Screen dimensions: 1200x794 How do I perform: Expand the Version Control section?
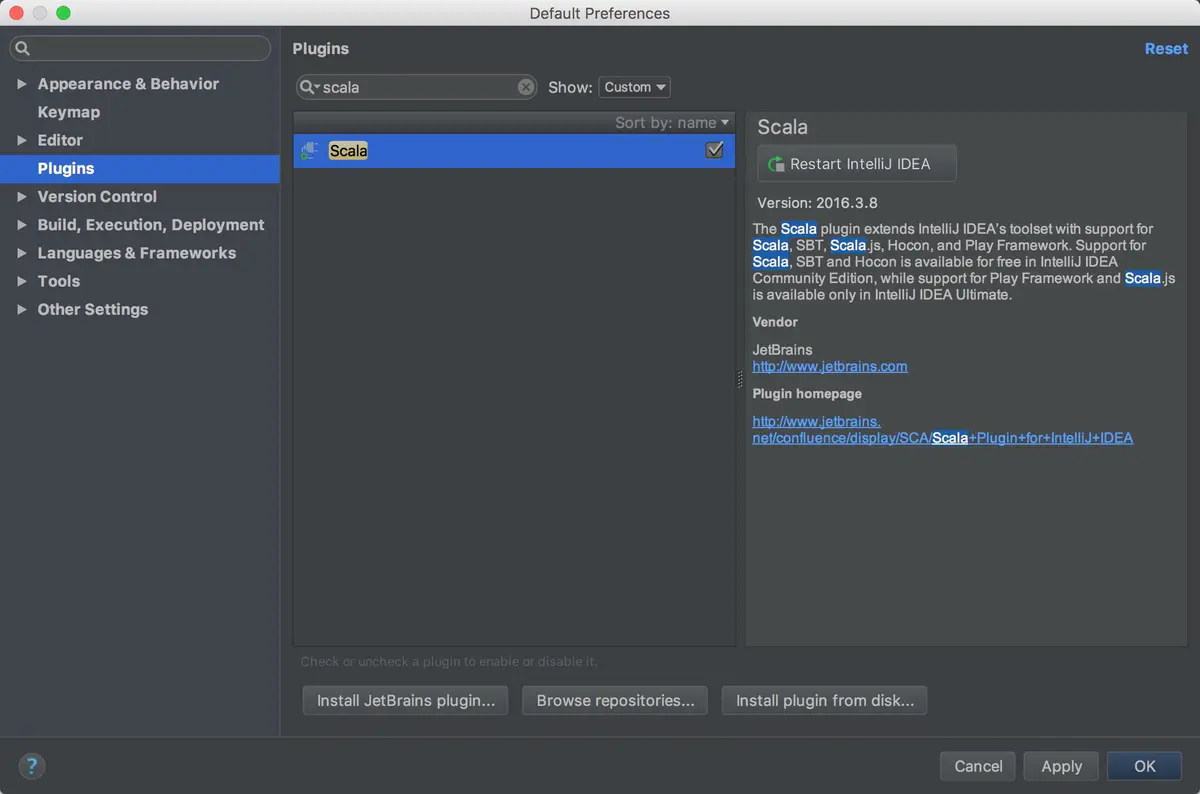22,197
